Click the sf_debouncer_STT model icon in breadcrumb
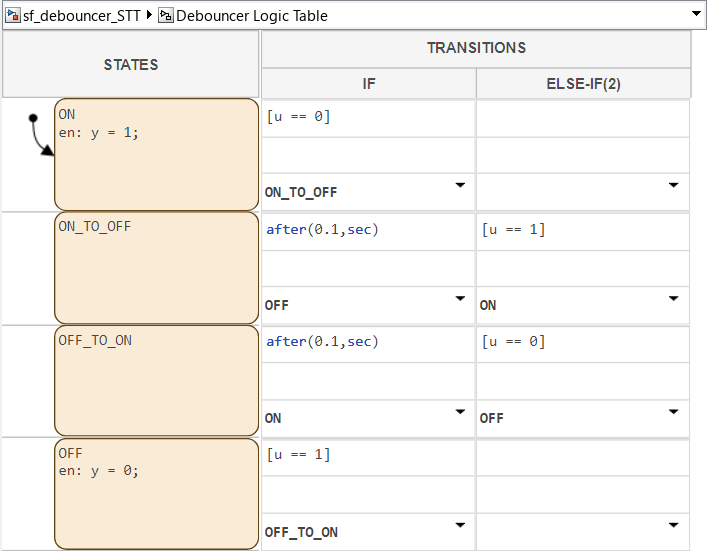The width and height of the screenshot is (707, 551). tap(13, 15)
